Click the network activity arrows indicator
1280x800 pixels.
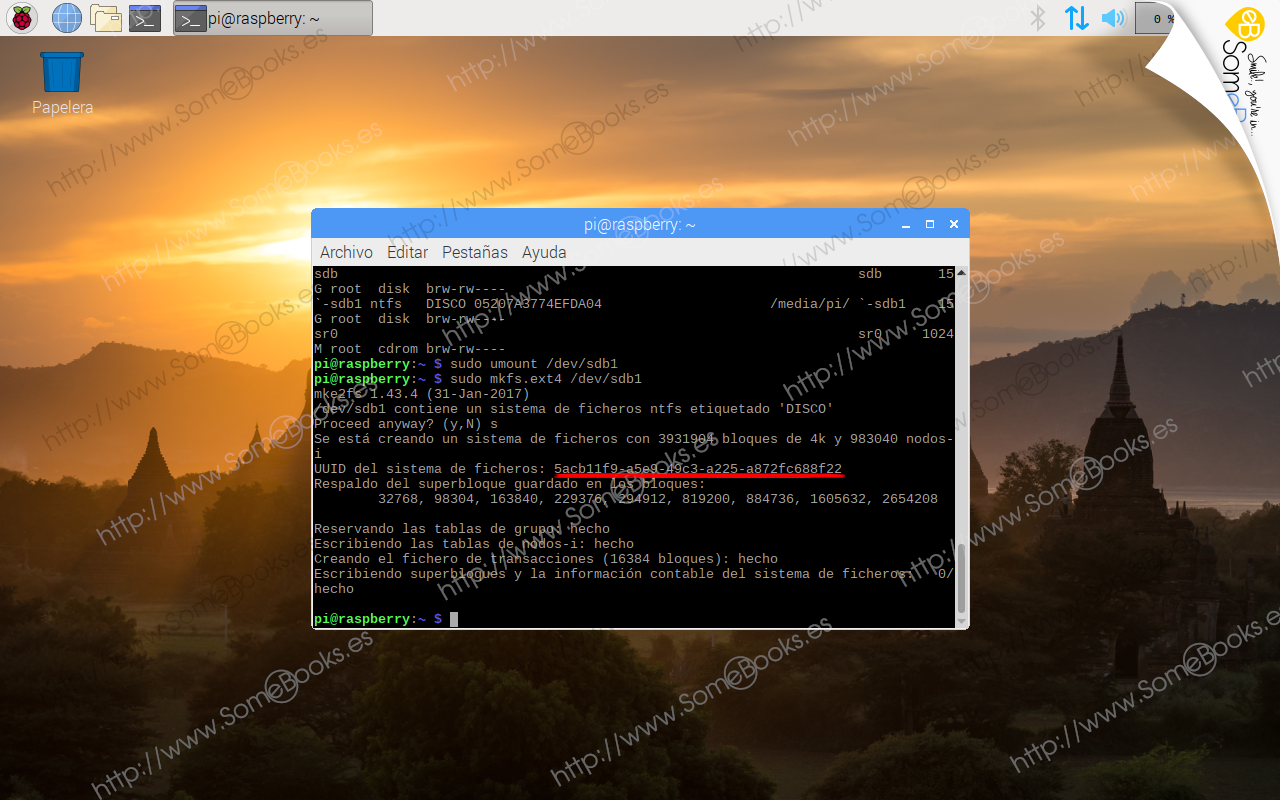1077,17
